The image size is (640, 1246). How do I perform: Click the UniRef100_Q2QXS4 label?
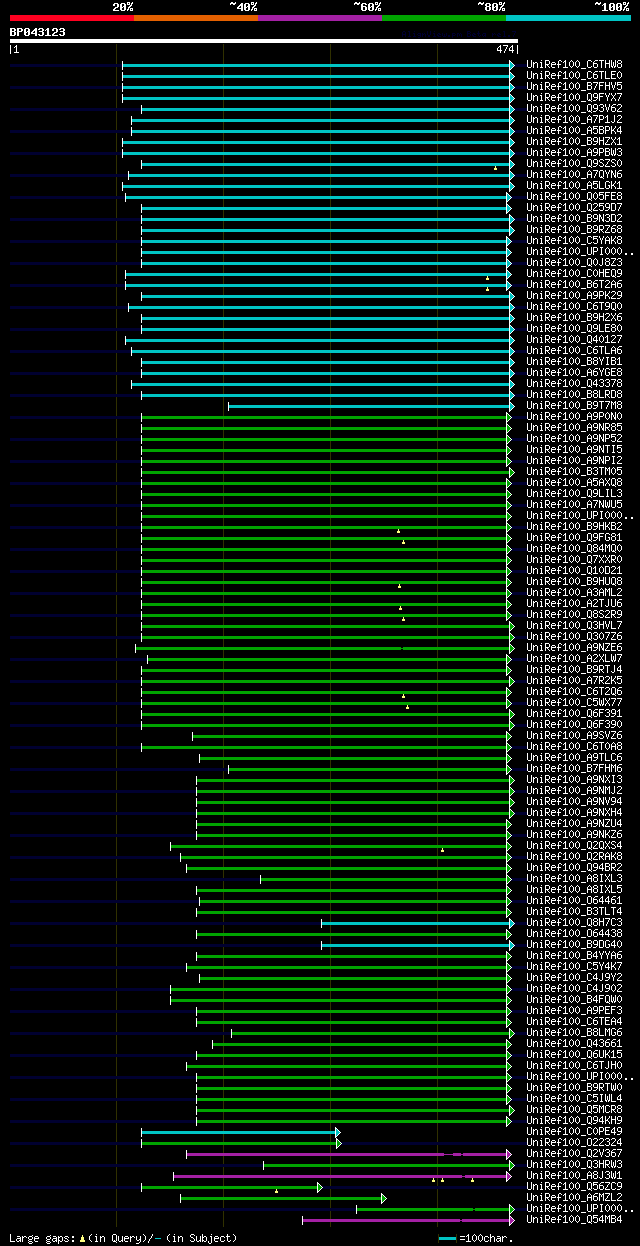click(x=574, y=845)
